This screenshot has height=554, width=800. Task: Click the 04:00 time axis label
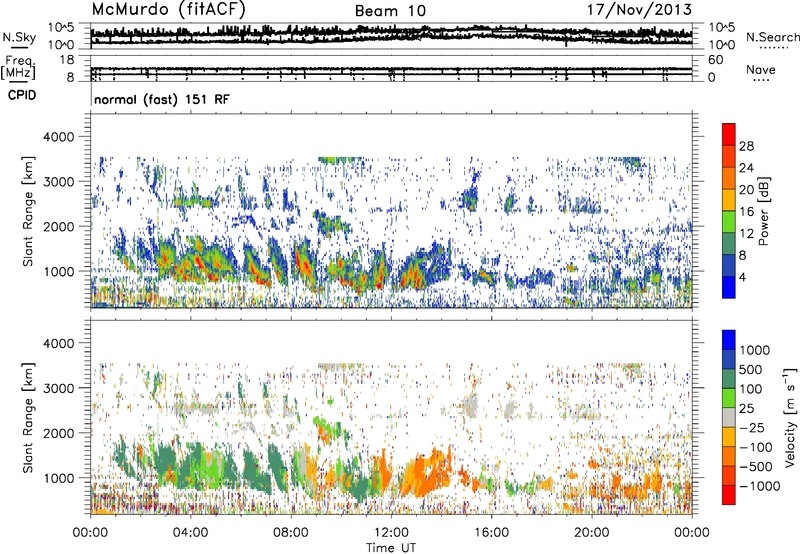click(190, 533)
